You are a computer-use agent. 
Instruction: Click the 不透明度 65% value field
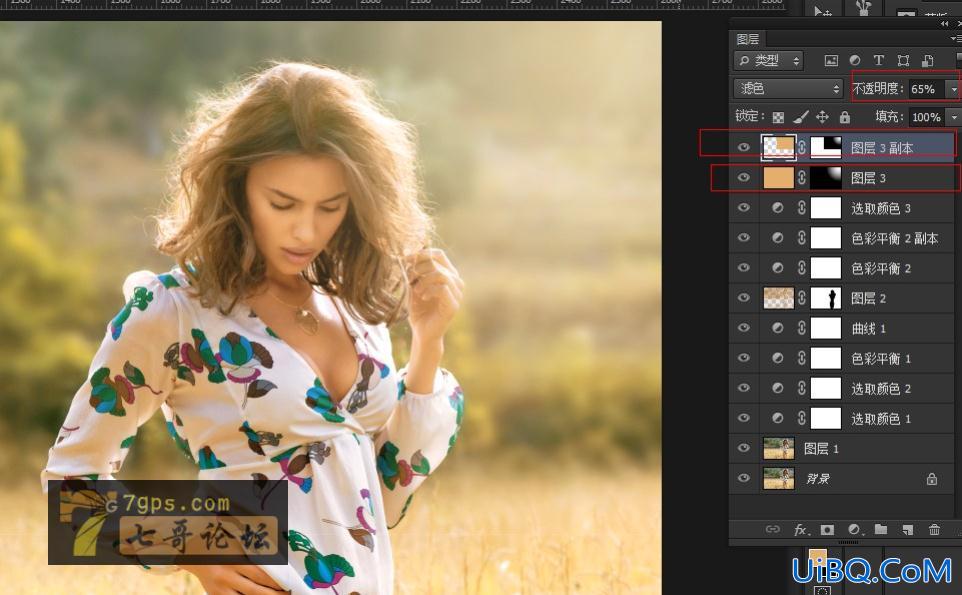(x=928, y=89)
